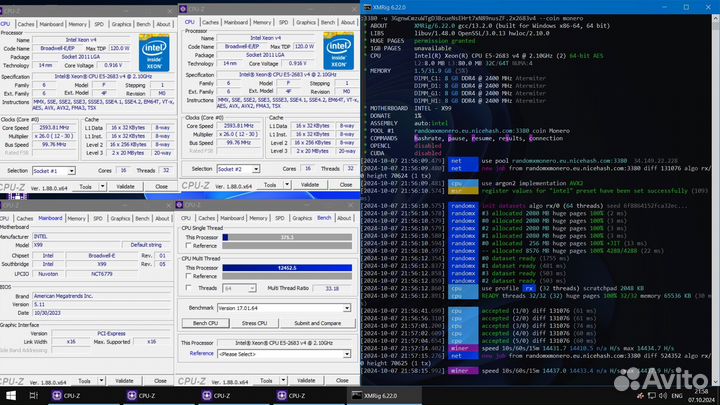This screenshot has height=405, width=720.
Task: Open Task View from the taskbar
Action: click(33, 395)
